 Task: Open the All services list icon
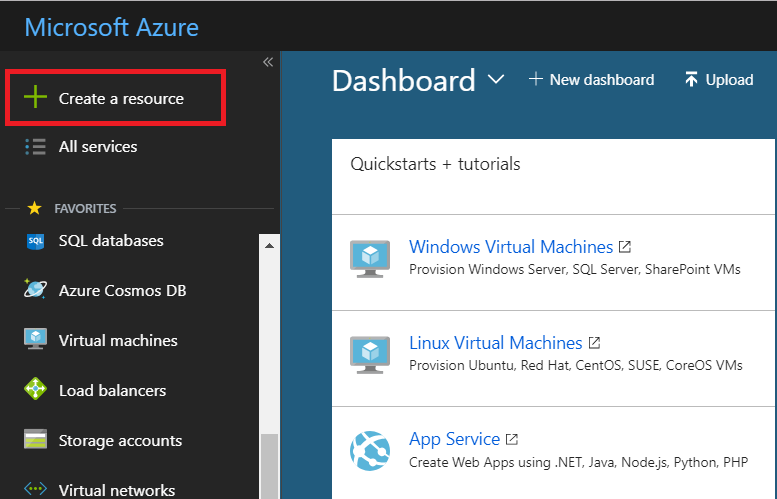(35, 147)
